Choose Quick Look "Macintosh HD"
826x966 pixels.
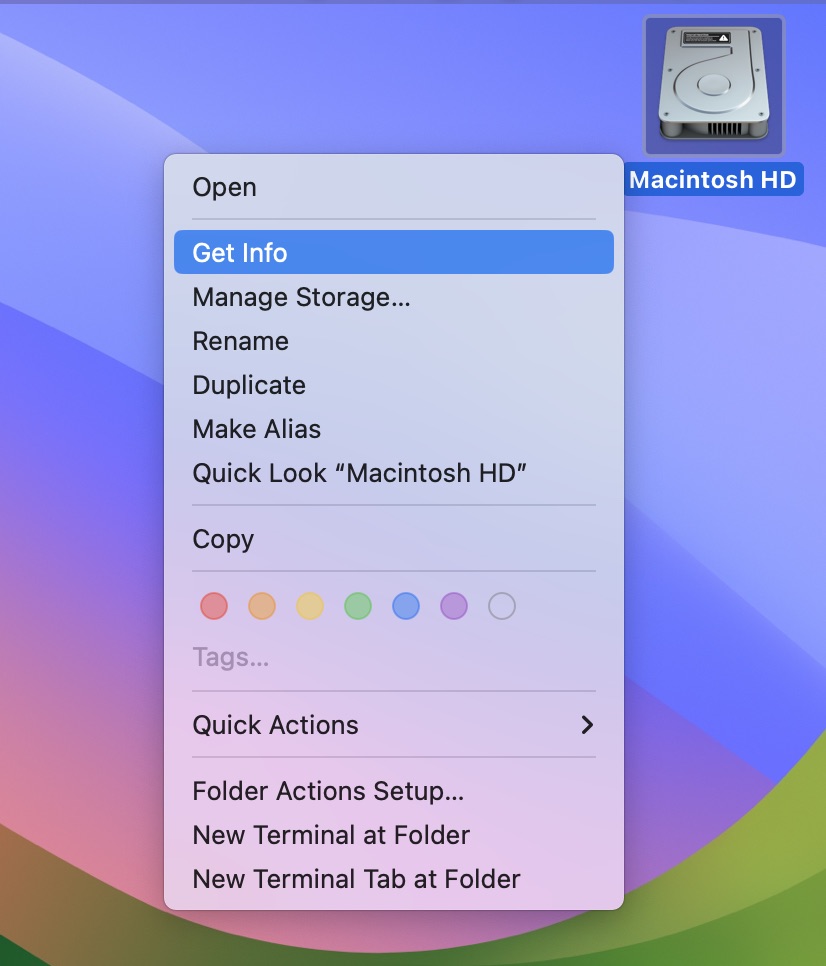tap(394, 473)
